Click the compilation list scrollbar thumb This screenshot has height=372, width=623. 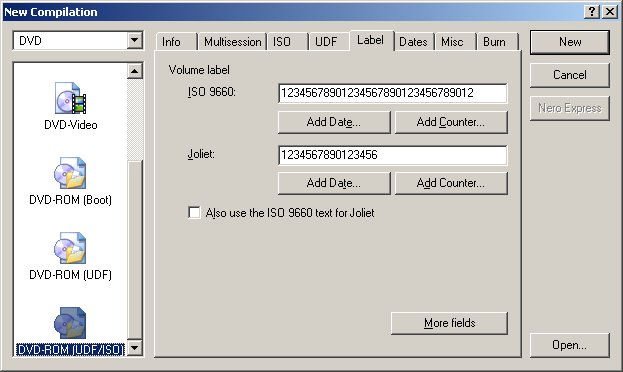(x=135, y=250)
